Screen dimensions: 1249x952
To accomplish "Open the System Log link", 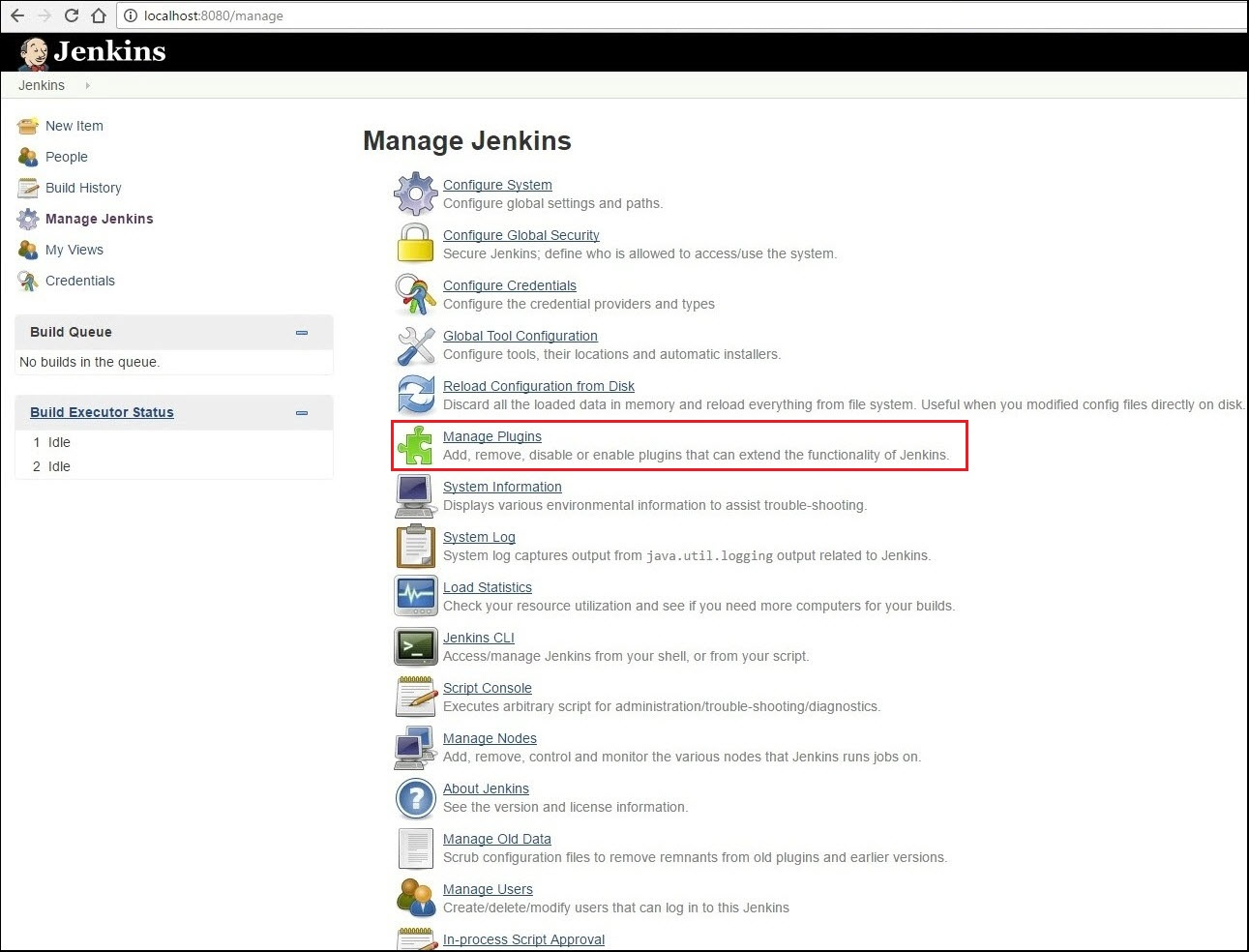I will (479, 537).
